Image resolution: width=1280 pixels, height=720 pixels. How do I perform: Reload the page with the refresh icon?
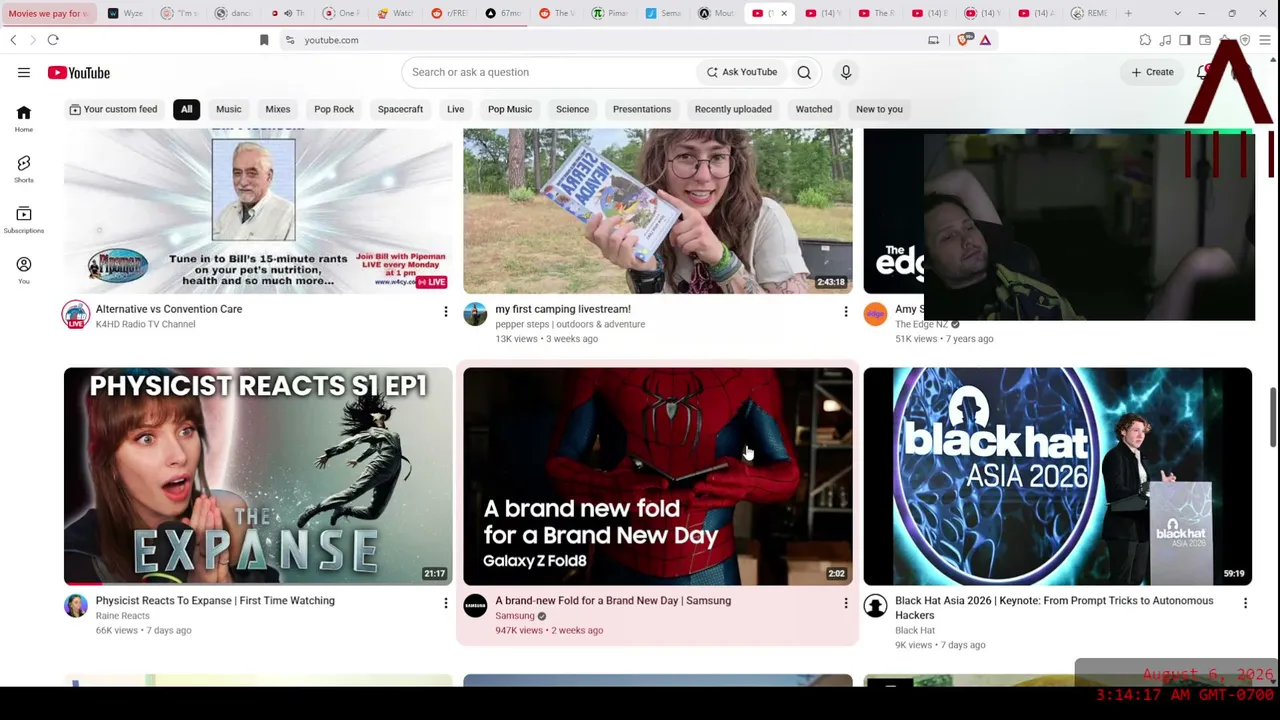(53, 40)
